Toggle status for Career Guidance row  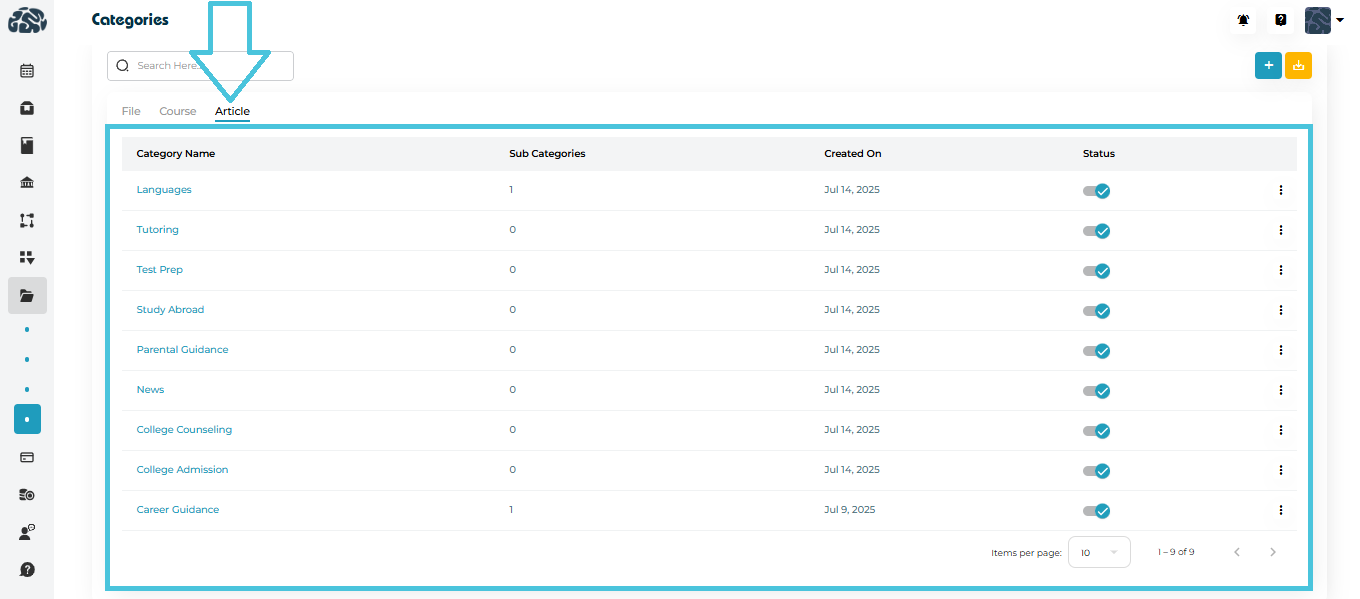point(1096,511)
